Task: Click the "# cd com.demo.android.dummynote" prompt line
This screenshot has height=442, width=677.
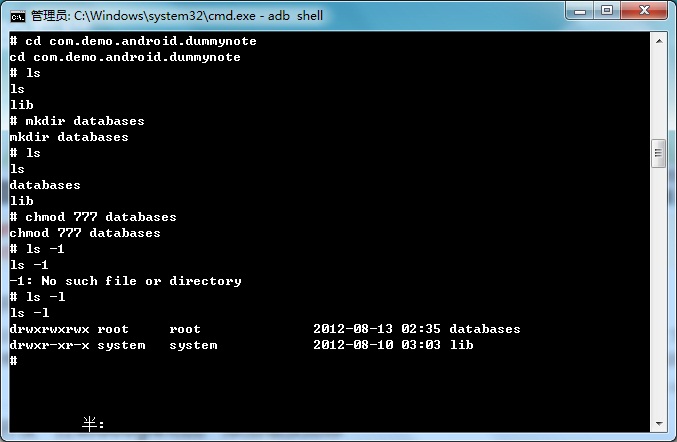Action: pos(133,41)
